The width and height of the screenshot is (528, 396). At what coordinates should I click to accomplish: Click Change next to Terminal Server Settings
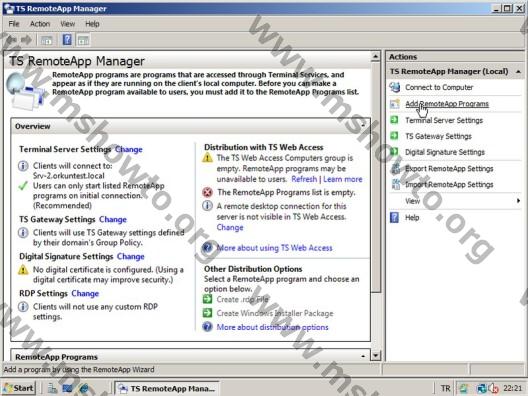tap(129, 149)
